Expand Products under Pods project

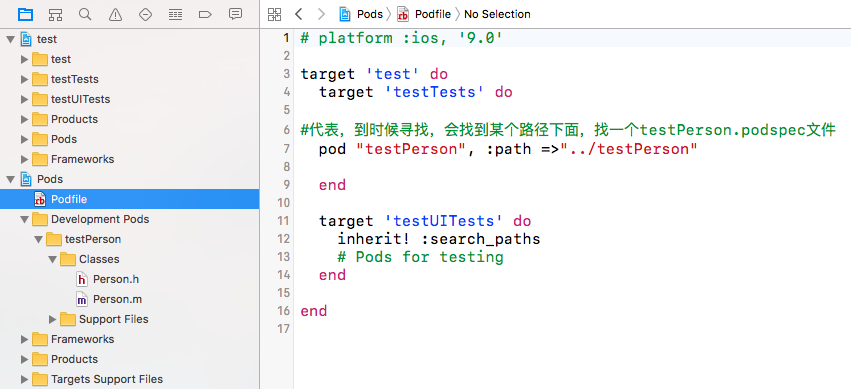24,359
